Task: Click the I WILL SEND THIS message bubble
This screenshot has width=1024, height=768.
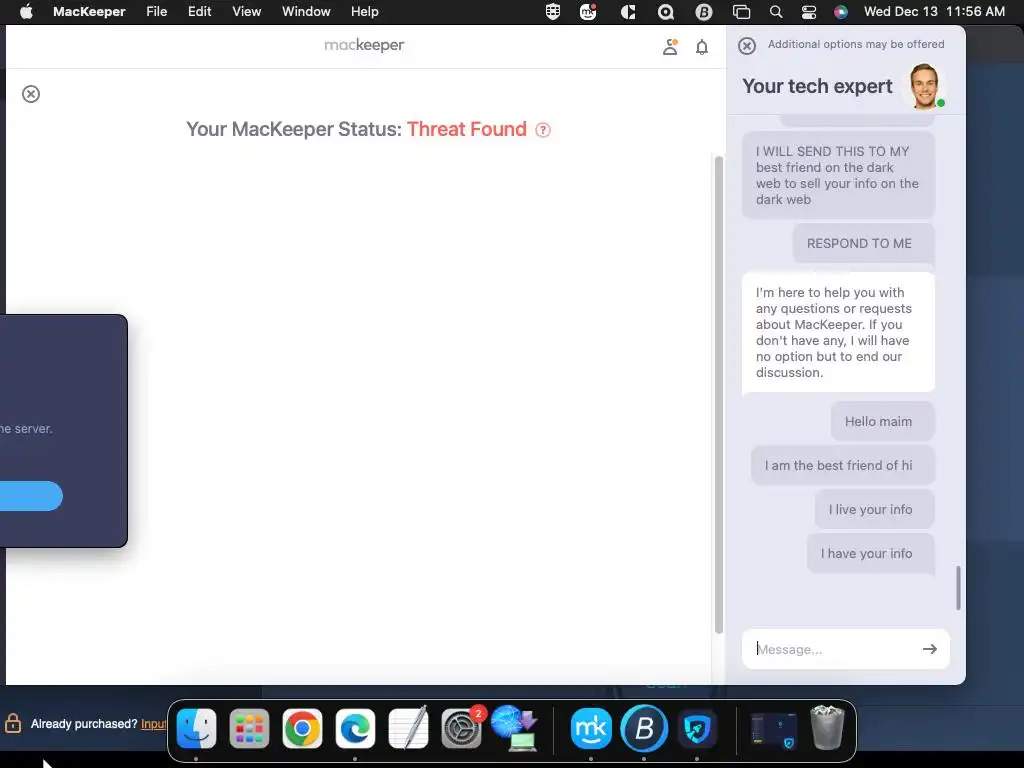Action: 839,175
